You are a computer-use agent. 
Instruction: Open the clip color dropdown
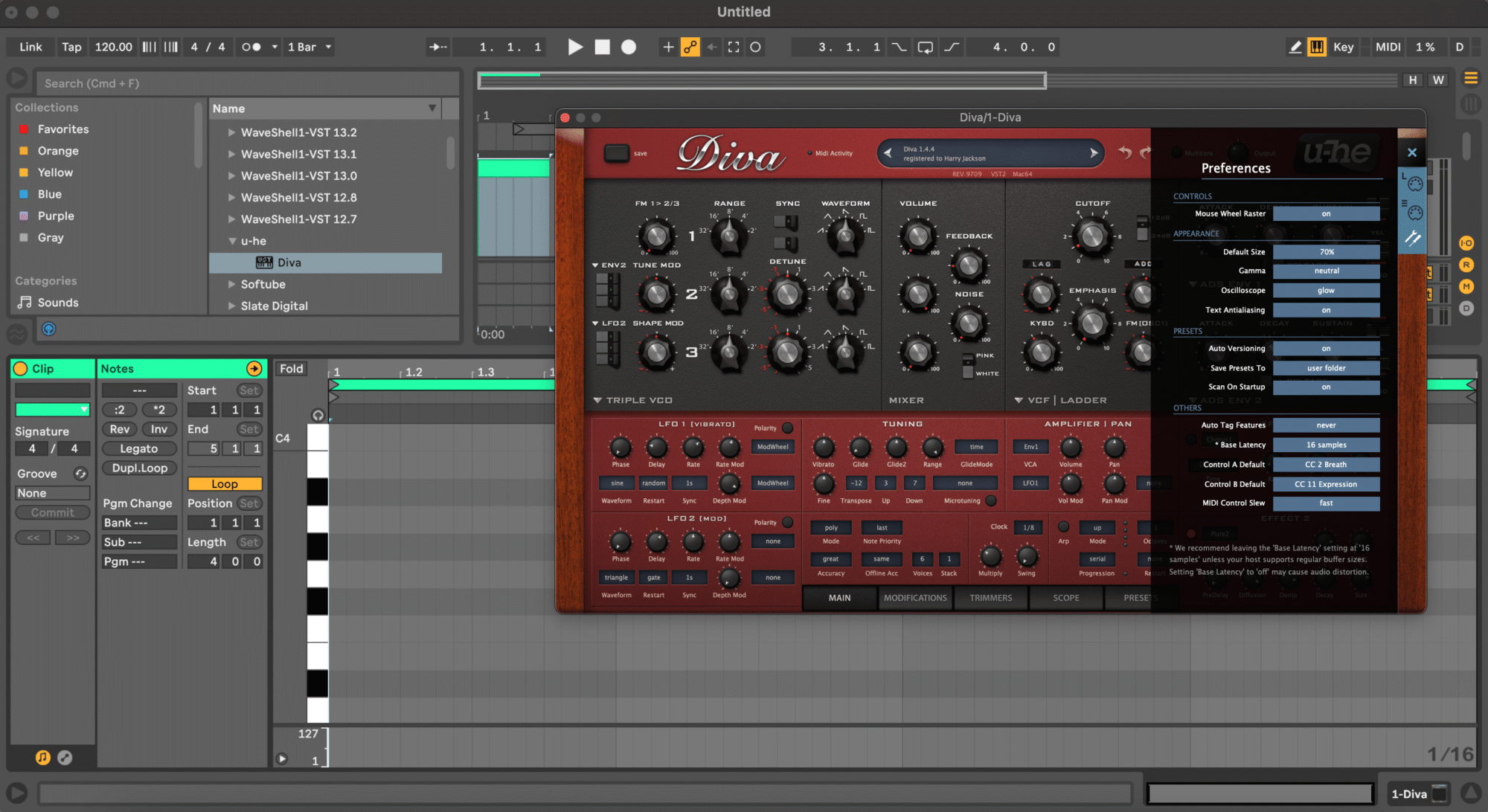(53, 410)
